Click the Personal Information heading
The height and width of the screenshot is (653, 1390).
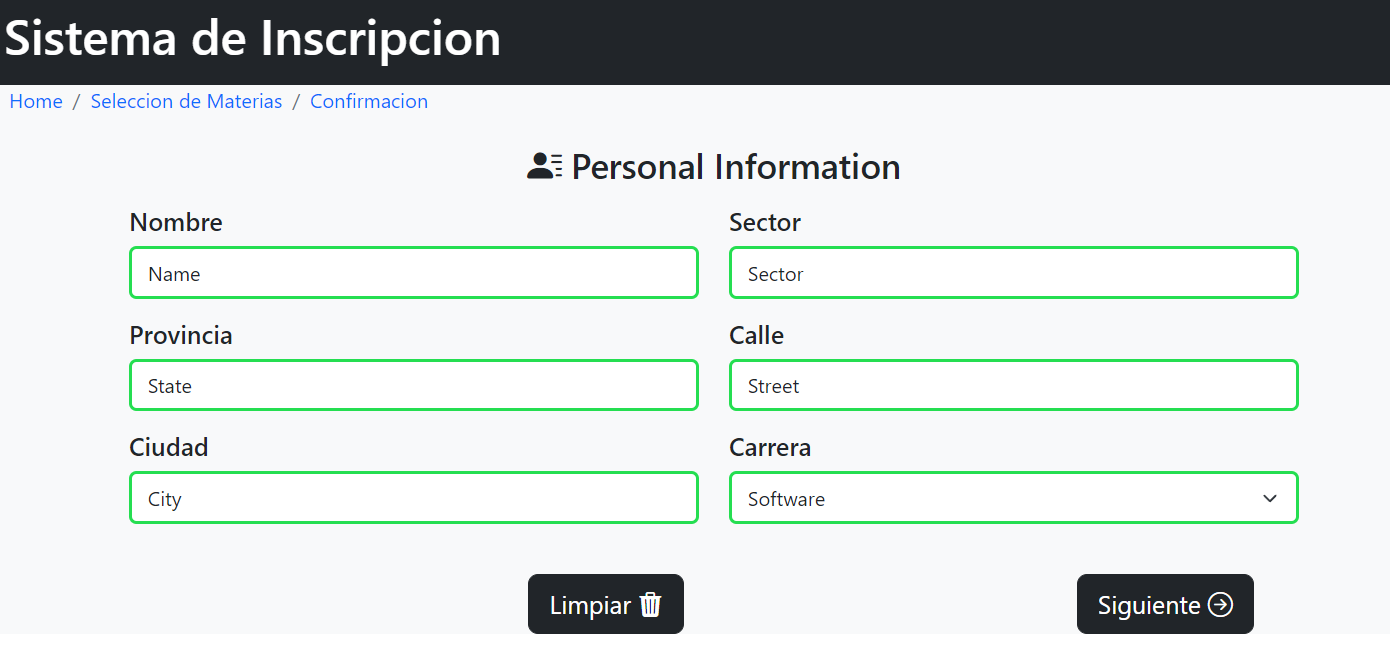[x=735, y=166]
